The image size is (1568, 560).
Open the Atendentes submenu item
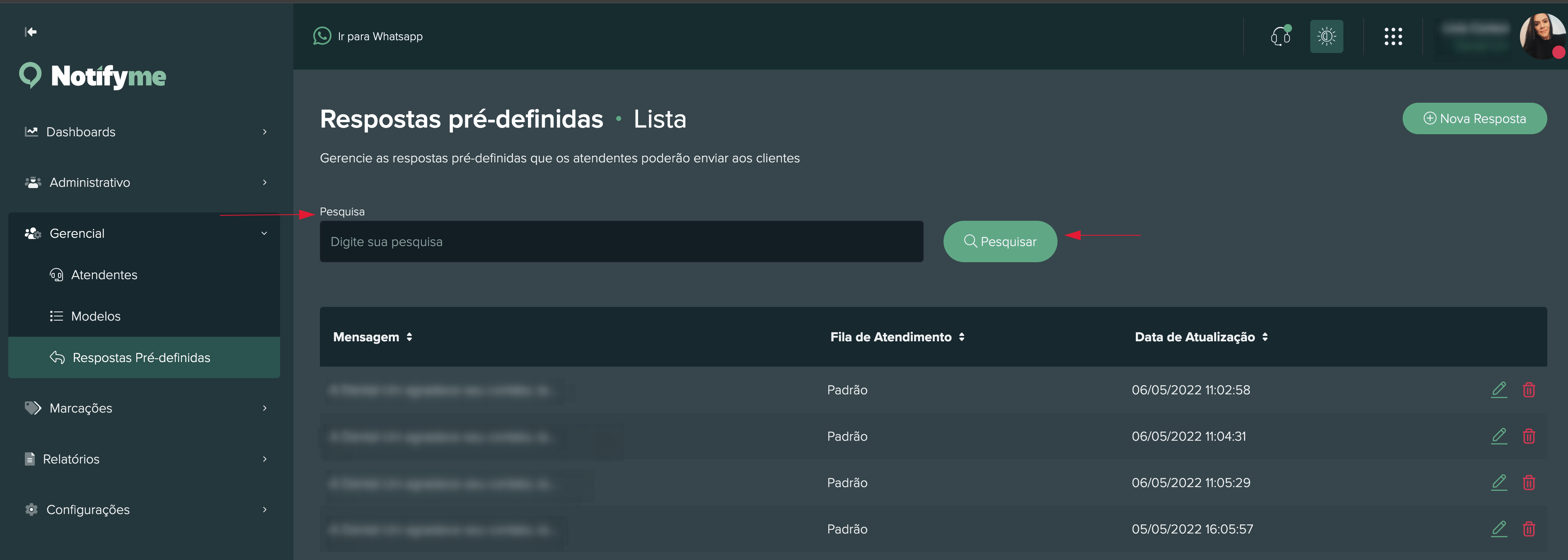pyautogui.click(x=104, y=275)
